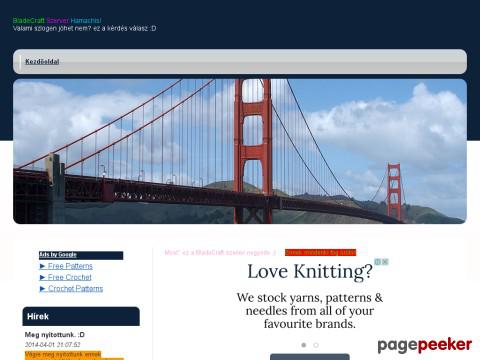480x360 pixels.
Task: Select the first carousel dot in the ad
Action: [304, 345]
